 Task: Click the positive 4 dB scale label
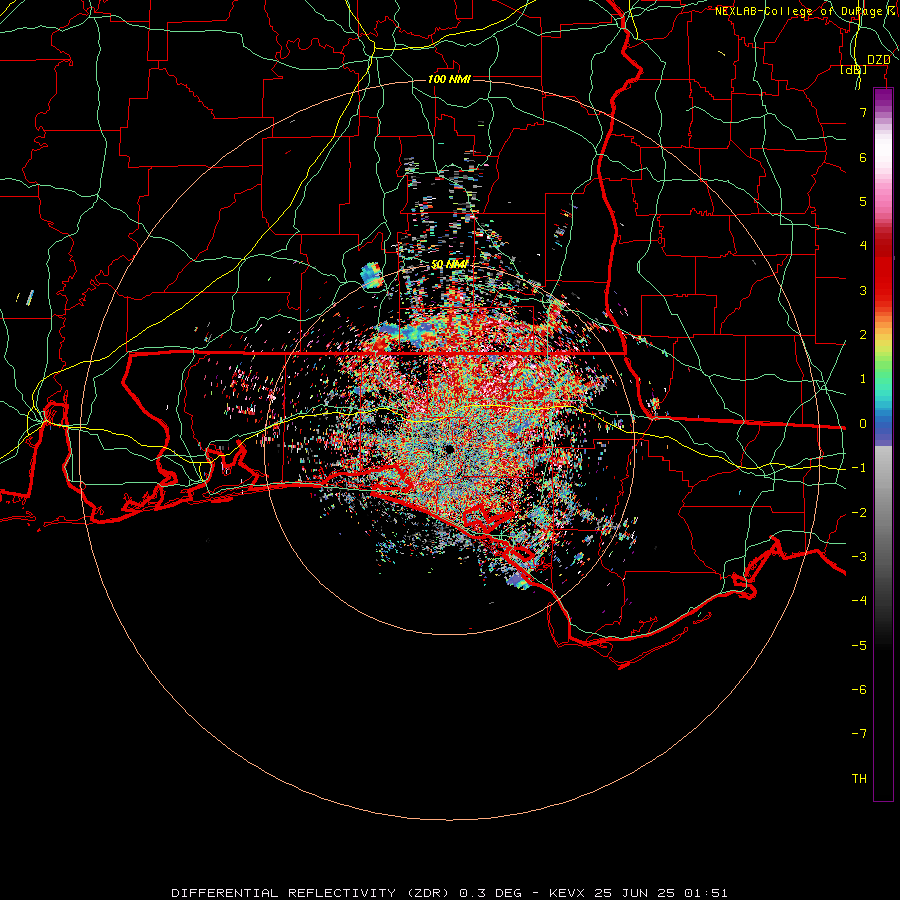[863, 246]
